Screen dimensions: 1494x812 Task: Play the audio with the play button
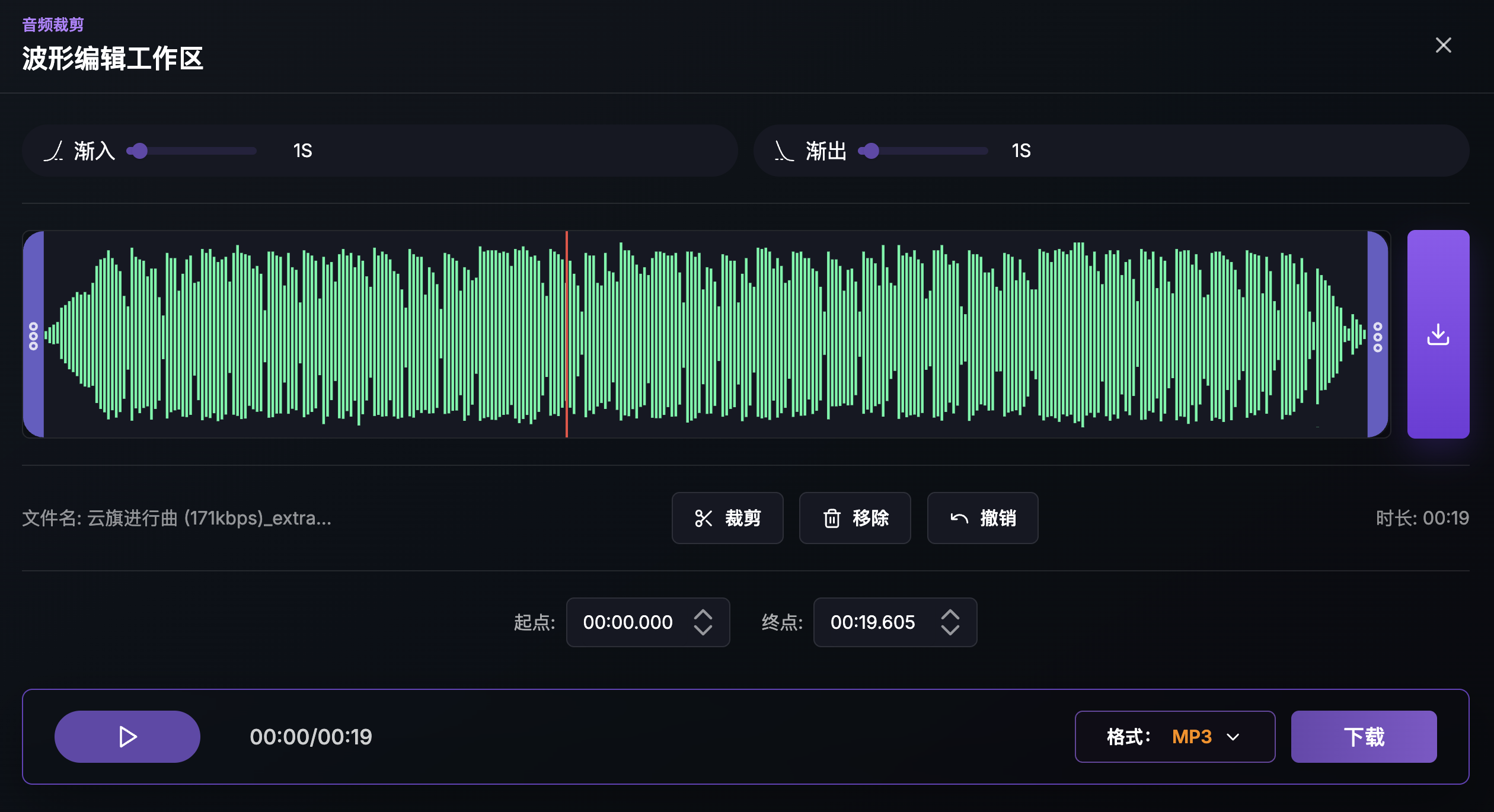(x=127, y=737)
